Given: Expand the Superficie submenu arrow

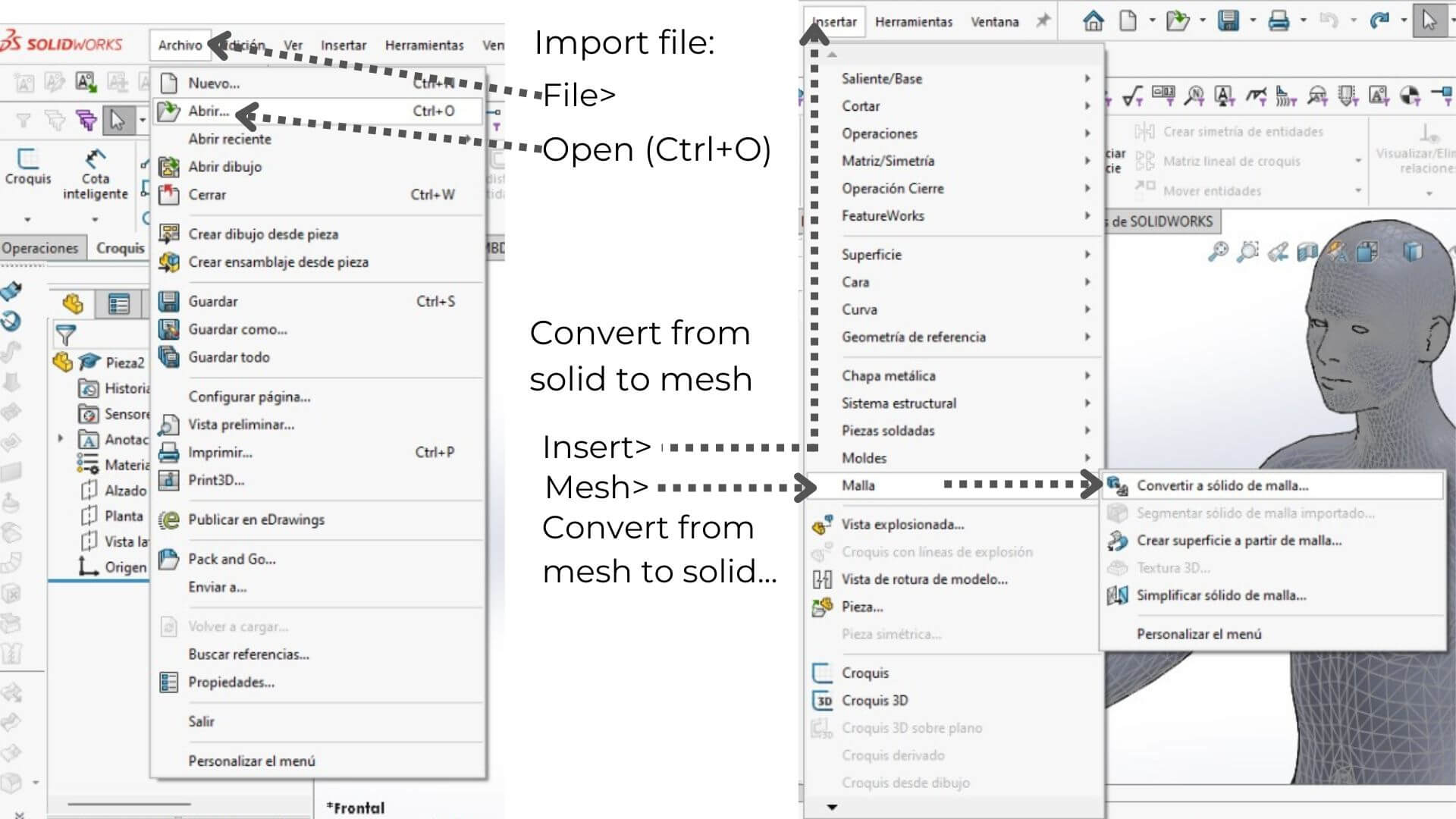Looking at the screenshot, I should 1087,254.
